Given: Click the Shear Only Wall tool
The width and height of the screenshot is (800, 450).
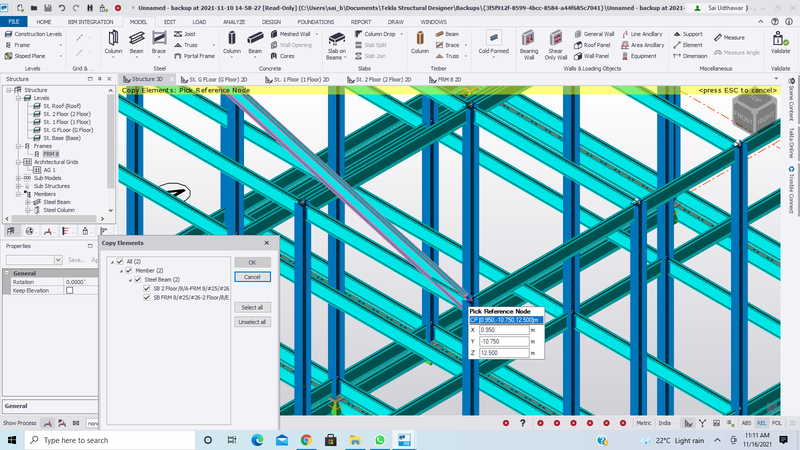Looking at the screenshot, I should 556,45.
